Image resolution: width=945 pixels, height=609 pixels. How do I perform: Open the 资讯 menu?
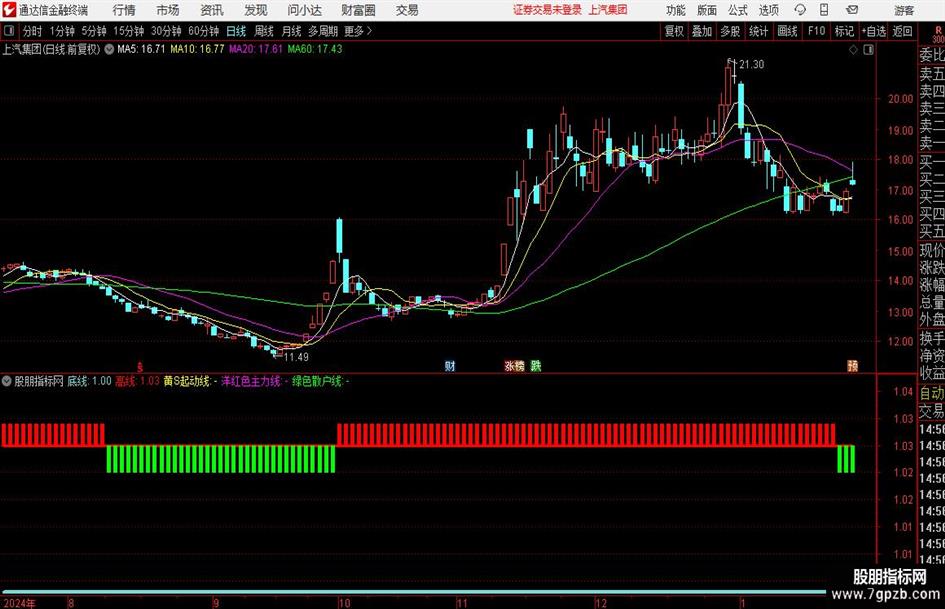point(212,10)
